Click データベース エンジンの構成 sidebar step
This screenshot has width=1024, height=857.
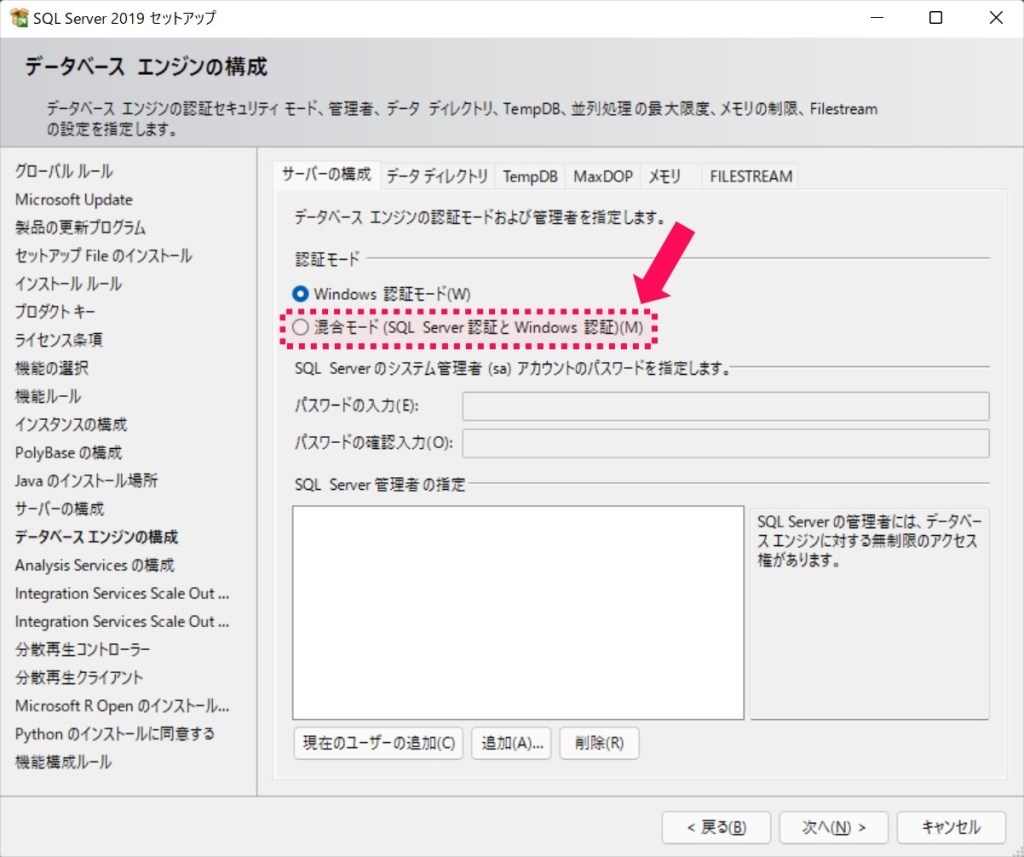[97, 537]
